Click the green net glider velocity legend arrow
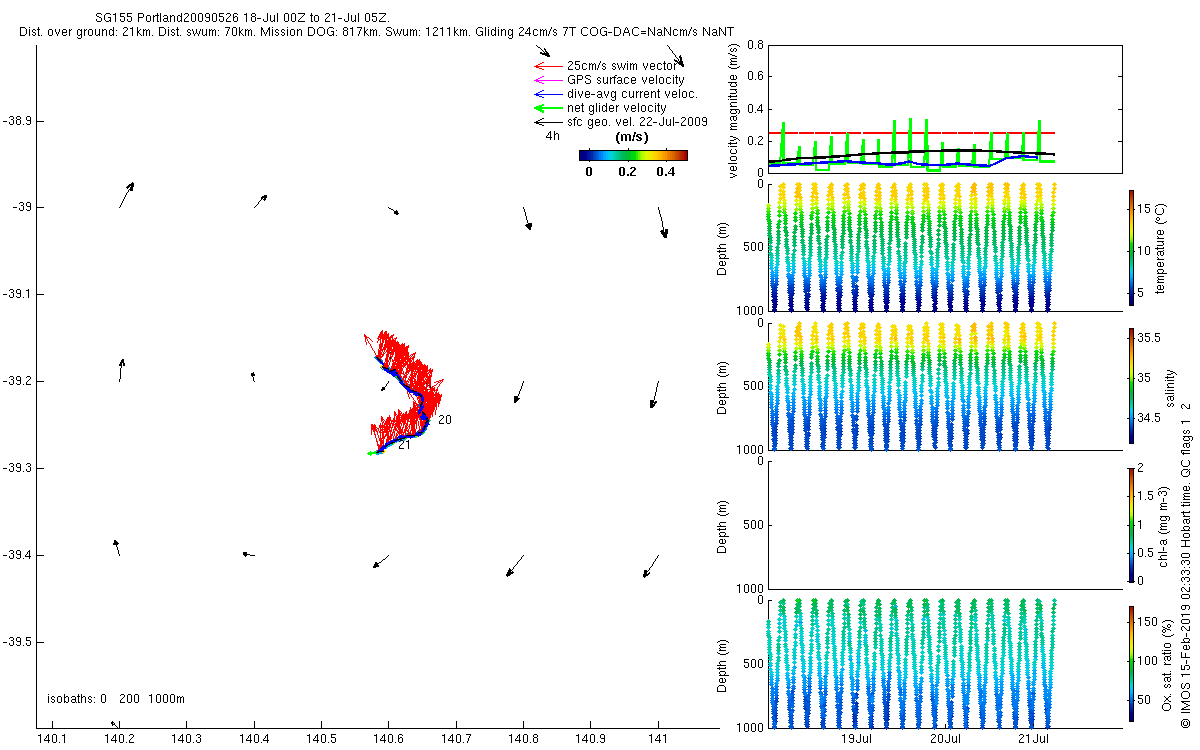The height and width of the screenshot is (750, 1200). coord(546,108)
